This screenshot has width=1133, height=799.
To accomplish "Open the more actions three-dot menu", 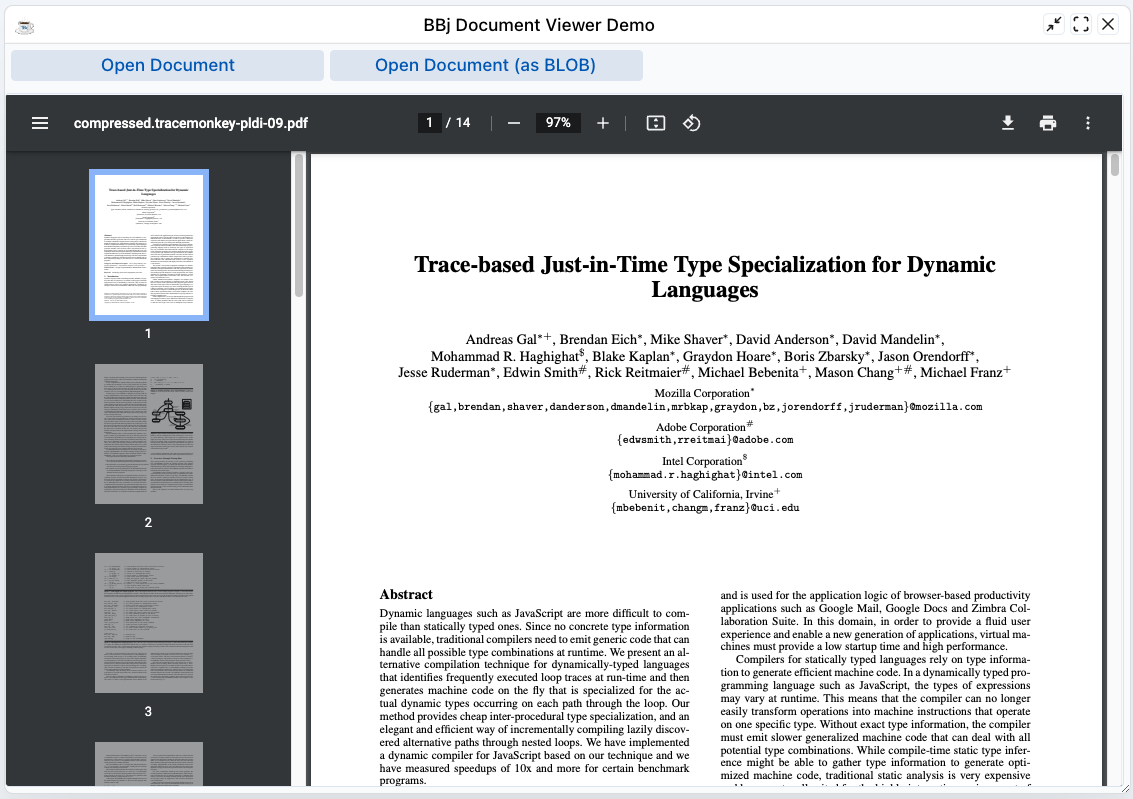I will click(x=1088, y=123).
